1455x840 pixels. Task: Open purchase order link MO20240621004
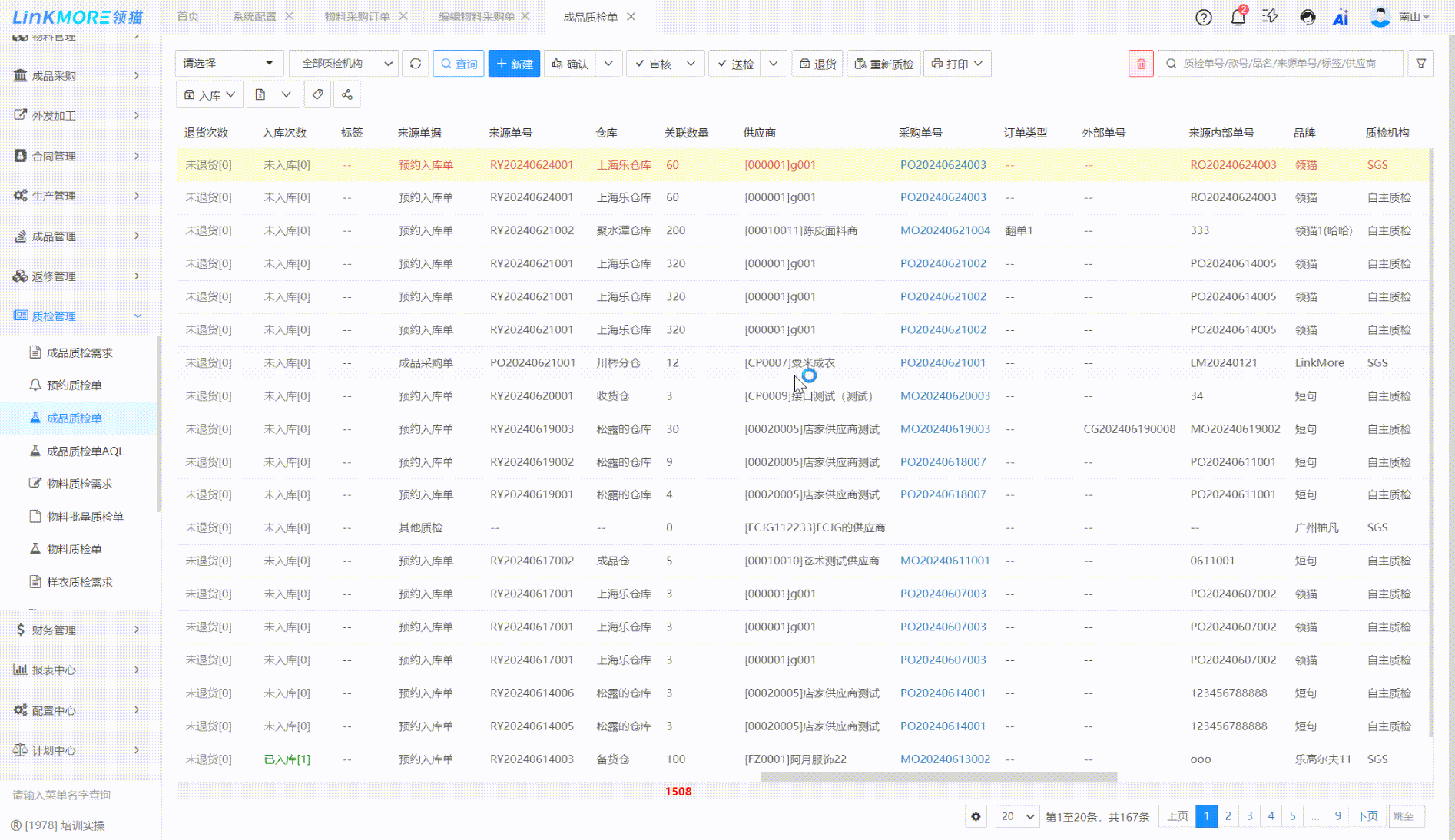point(945,230)
